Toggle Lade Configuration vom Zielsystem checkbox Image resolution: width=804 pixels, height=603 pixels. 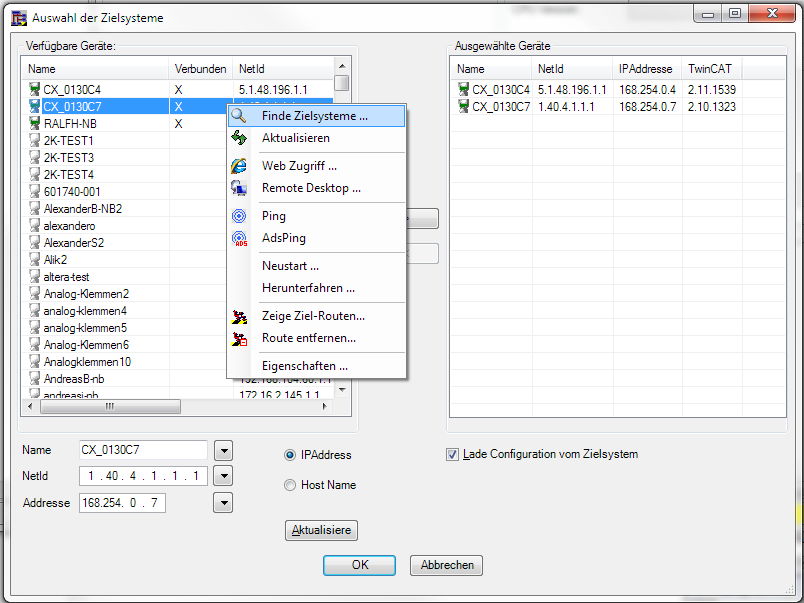click(x=452, y=454)
